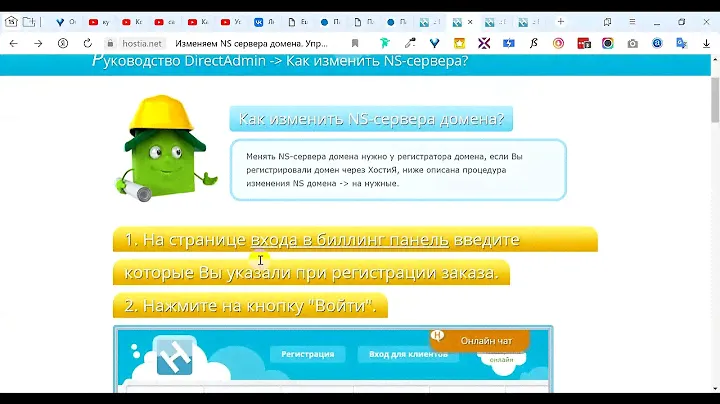720x404 pixels.
Task: Click the microphone extension icon in toolbar
Action: (x=410, y=43)
